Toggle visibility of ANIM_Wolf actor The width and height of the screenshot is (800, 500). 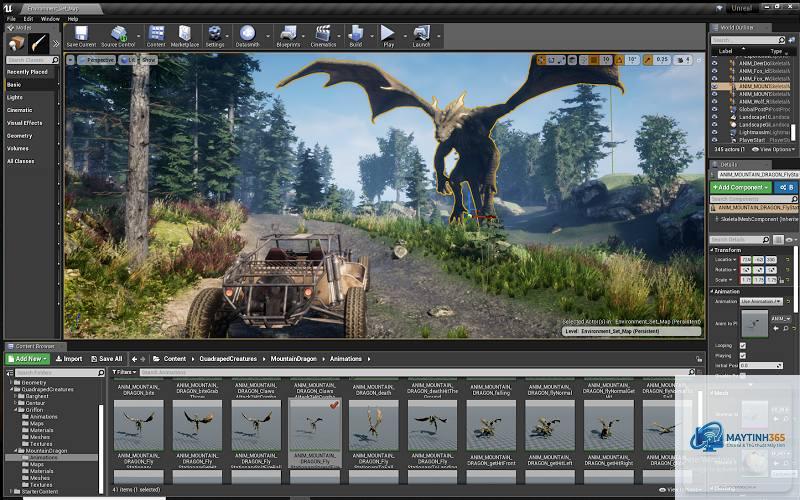(x=715, y=102)
